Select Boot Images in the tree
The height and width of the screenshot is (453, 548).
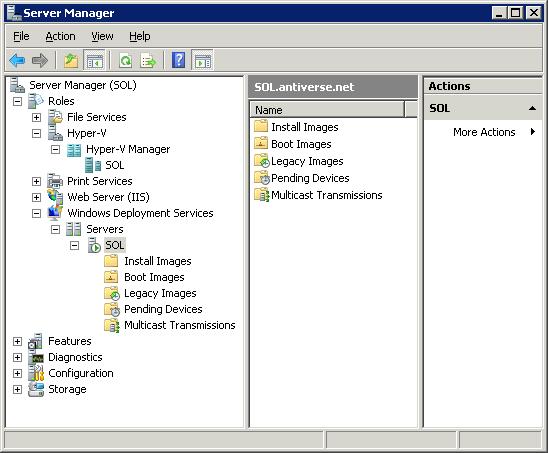click(154, 277)
